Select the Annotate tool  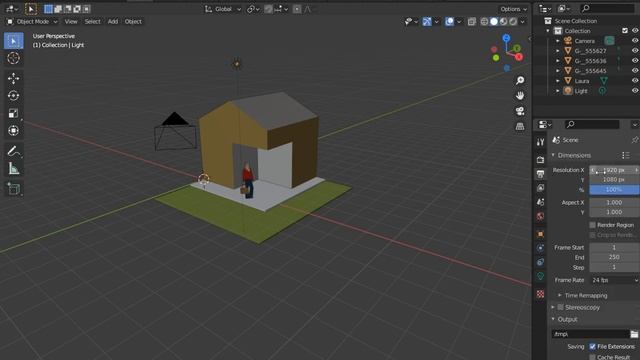(13, 151)
